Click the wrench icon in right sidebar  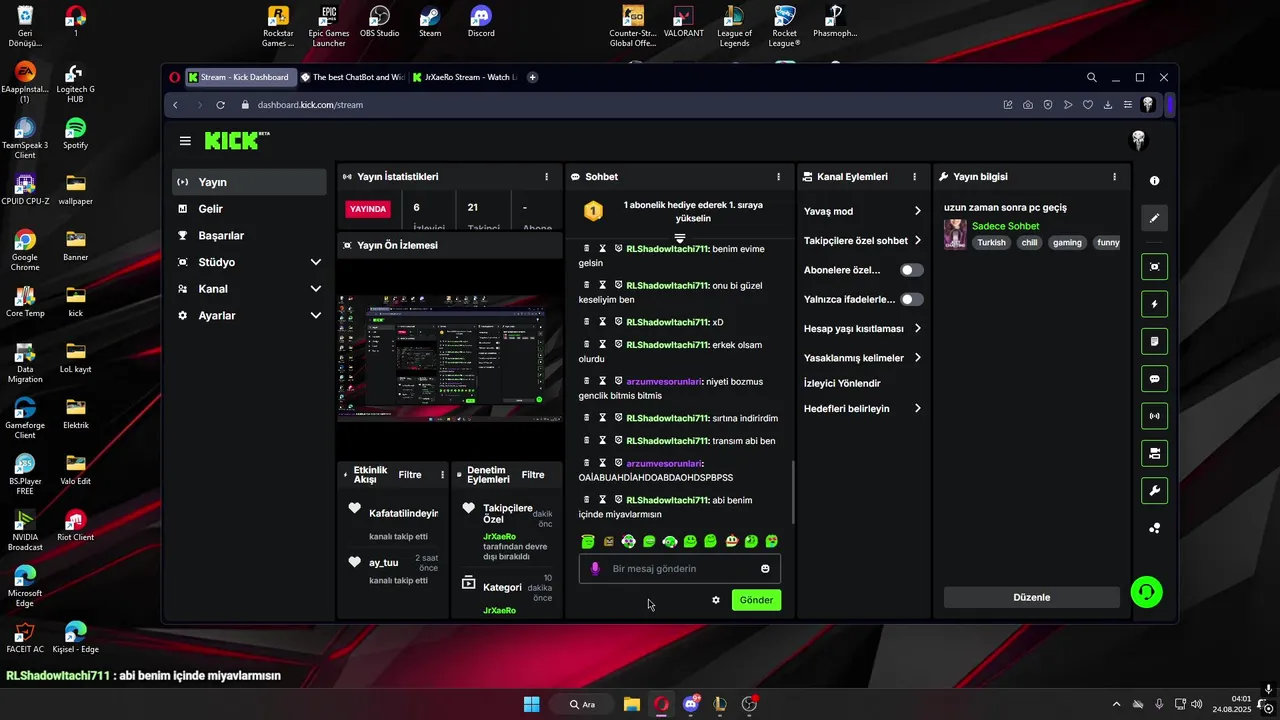(1154, 490)
